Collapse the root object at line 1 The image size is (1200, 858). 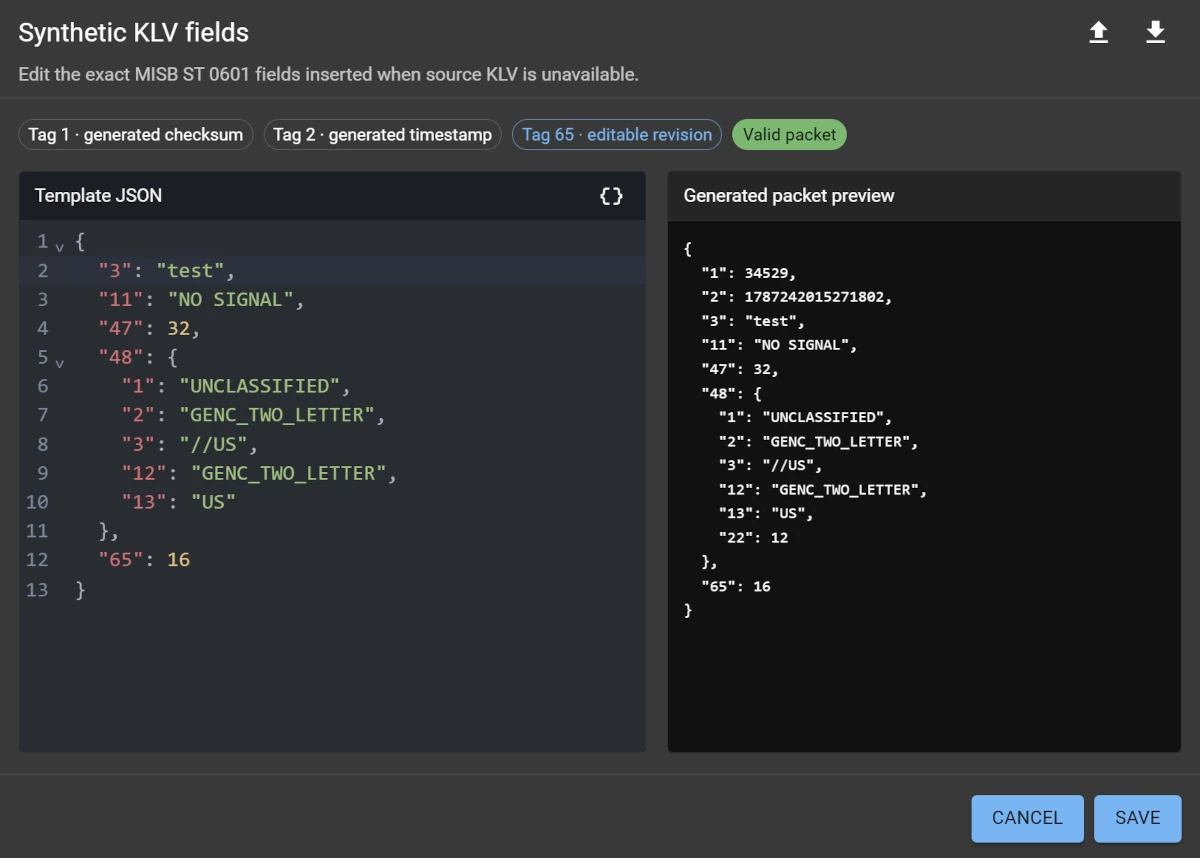point(59,245)
